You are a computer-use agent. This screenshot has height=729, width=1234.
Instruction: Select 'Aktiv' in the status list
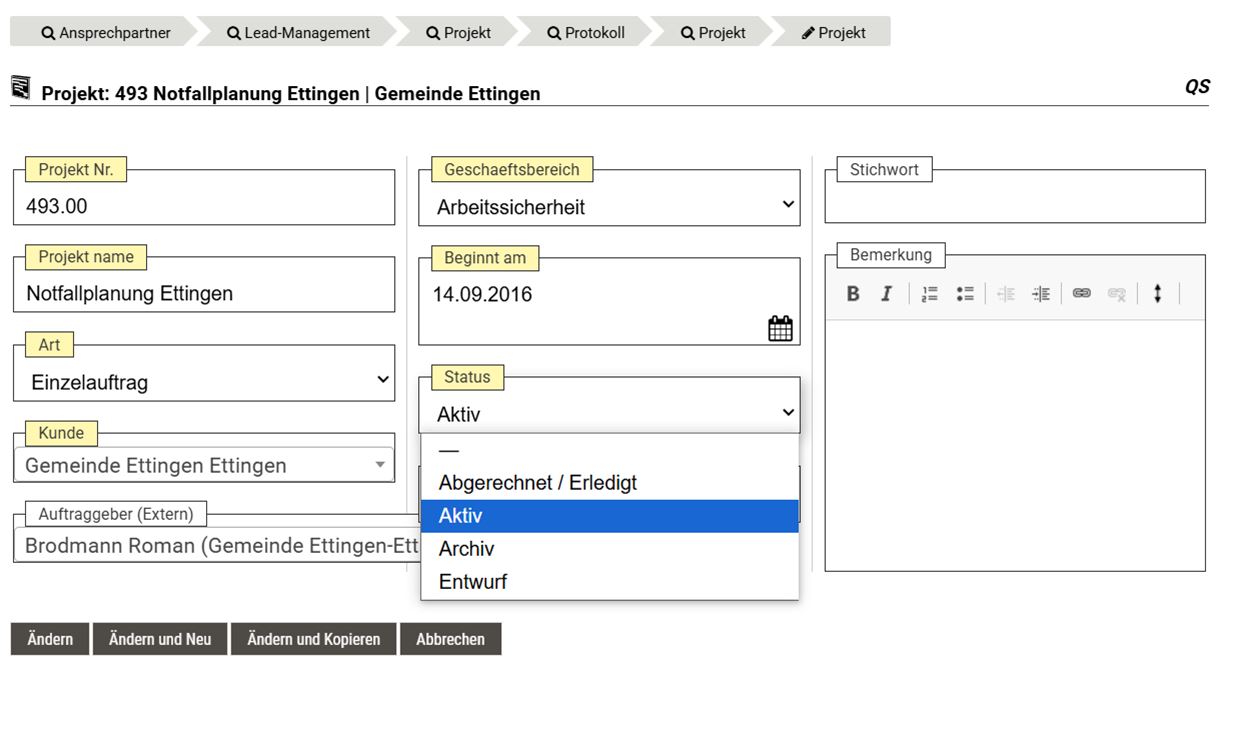click(x=610, y=516)
